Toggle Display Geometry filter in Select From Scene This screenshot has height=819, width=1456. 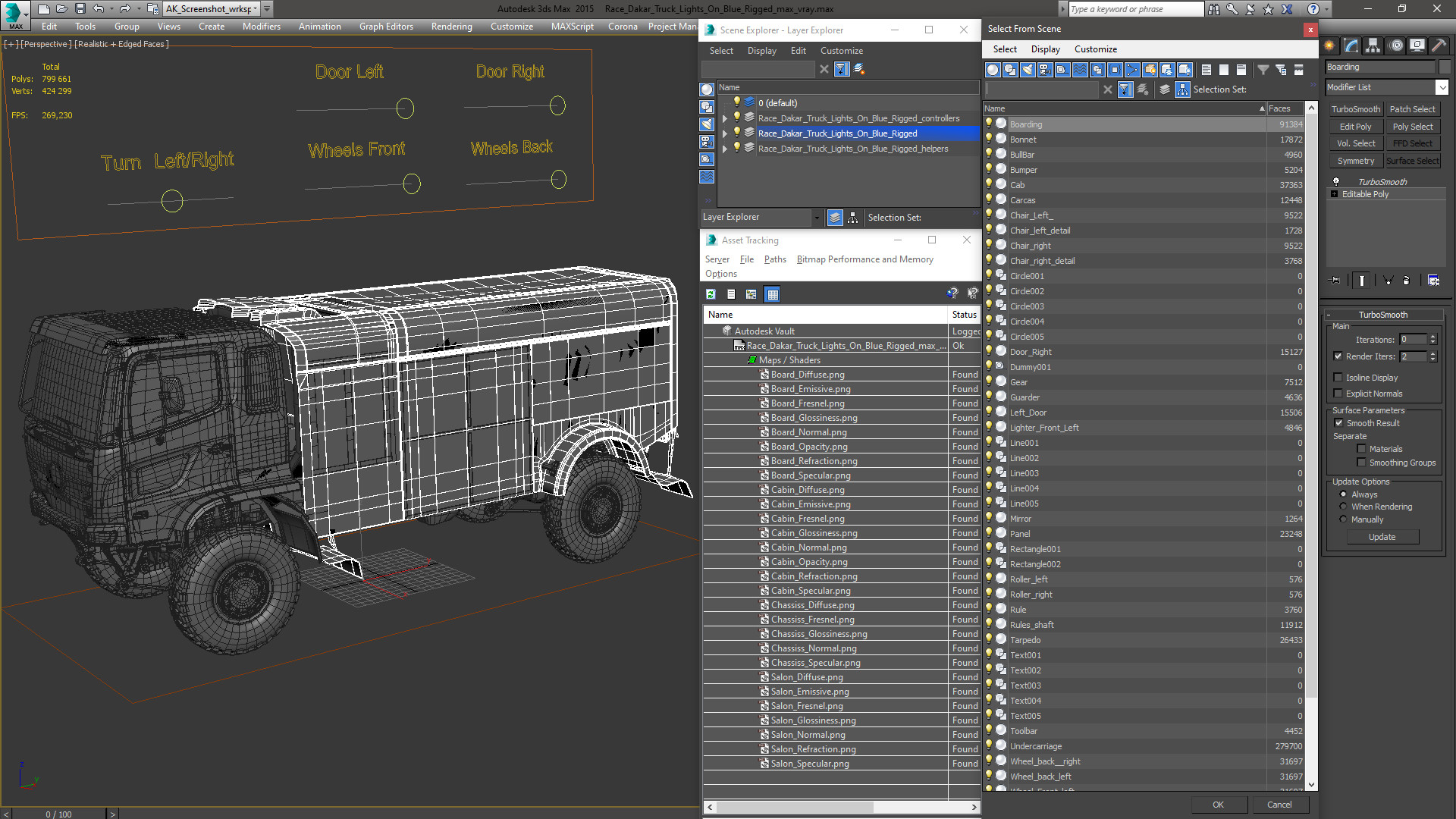click(x=993, y=70)
